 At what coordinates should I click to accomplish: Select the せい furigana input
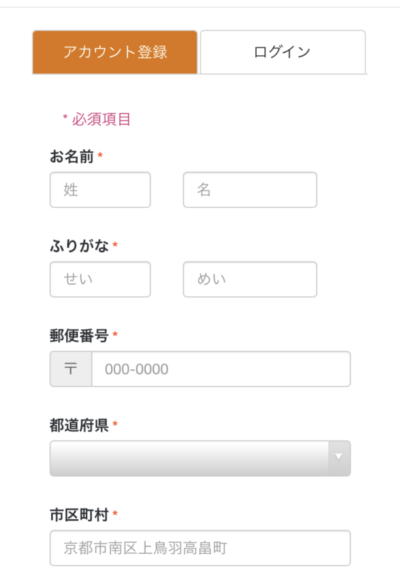pos(100,279)
